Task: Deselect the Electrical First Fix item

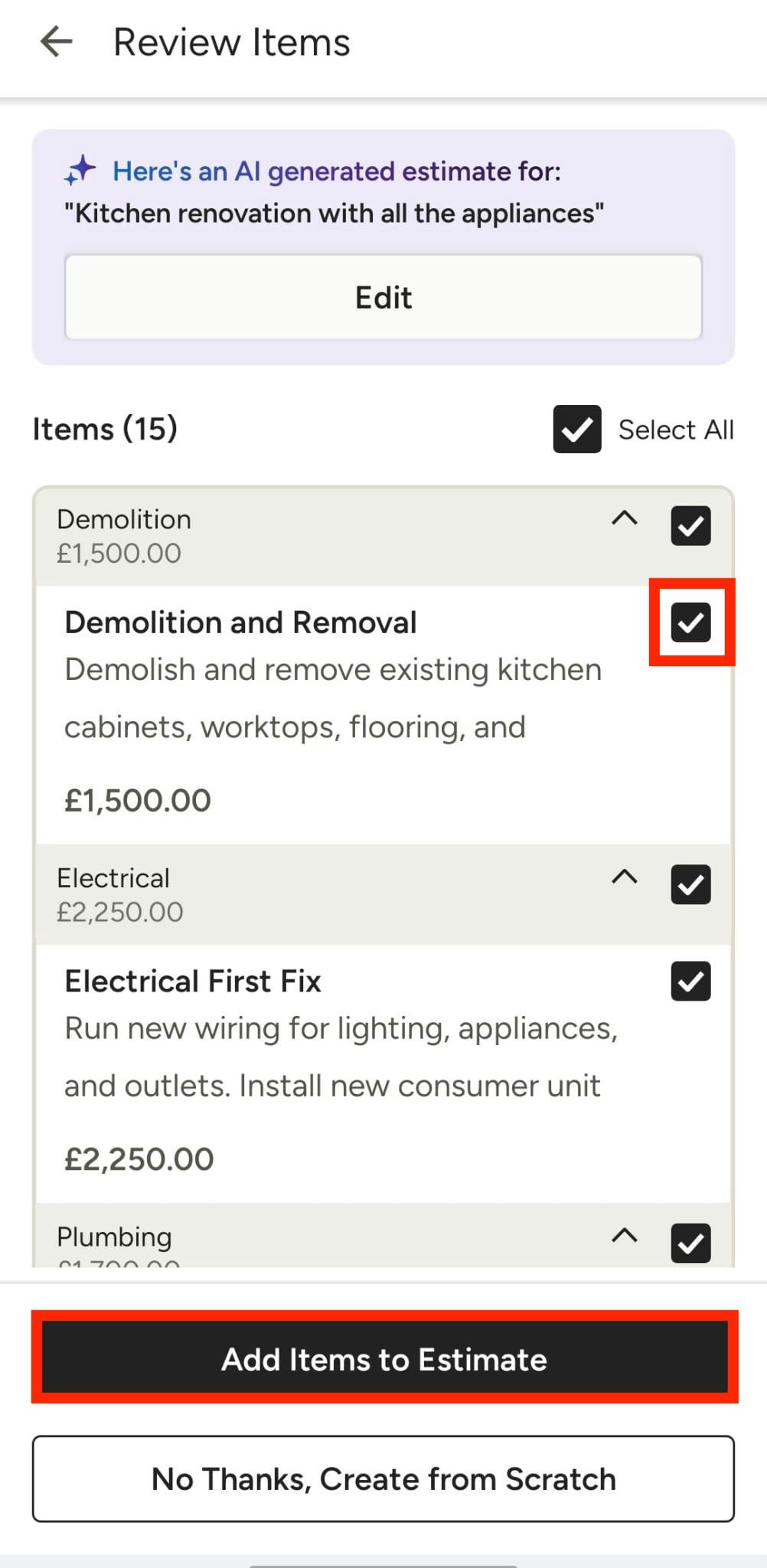Action: click(690, 981)
